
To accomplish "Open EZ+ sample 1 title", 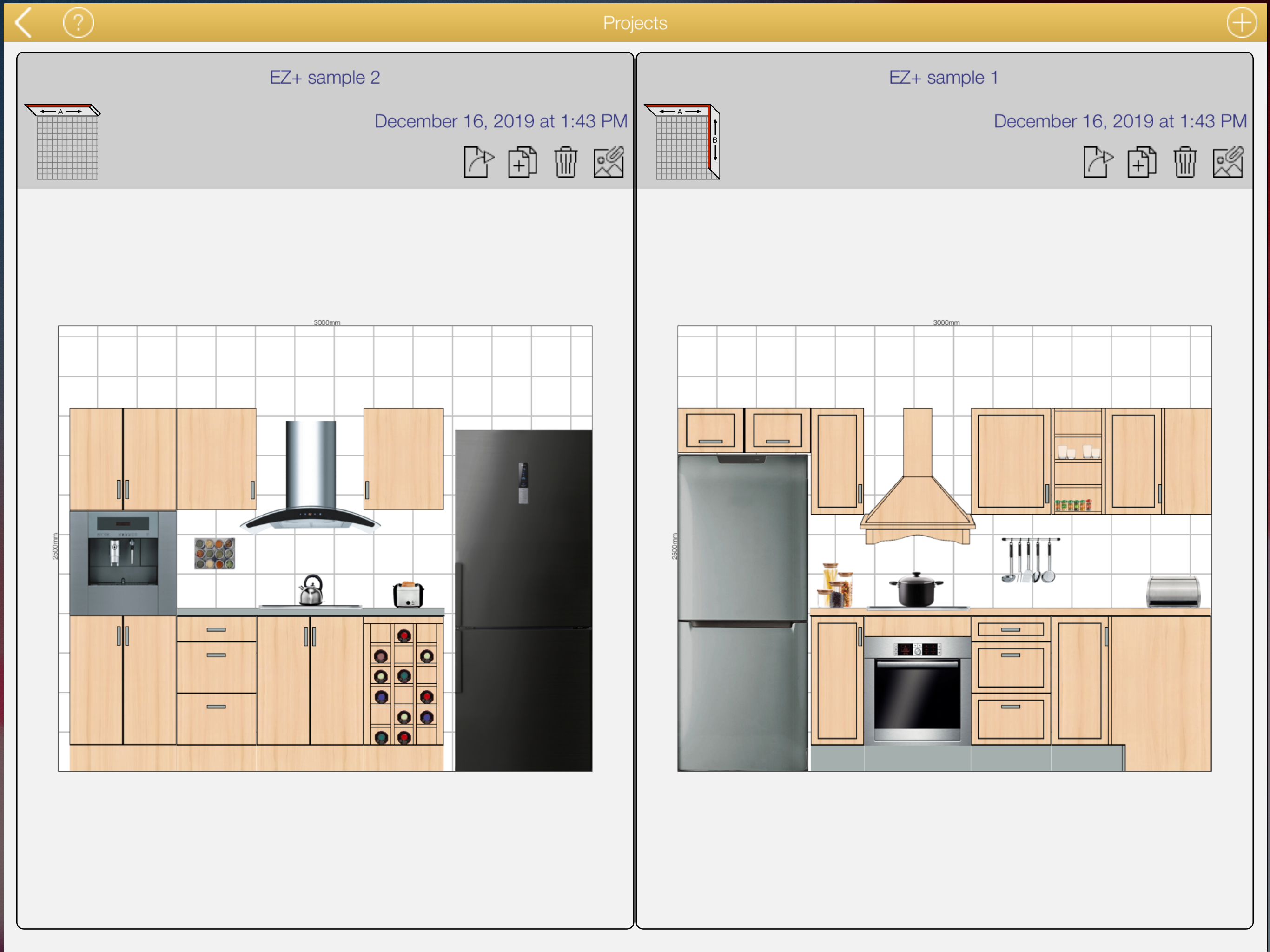I will (944, 77).
